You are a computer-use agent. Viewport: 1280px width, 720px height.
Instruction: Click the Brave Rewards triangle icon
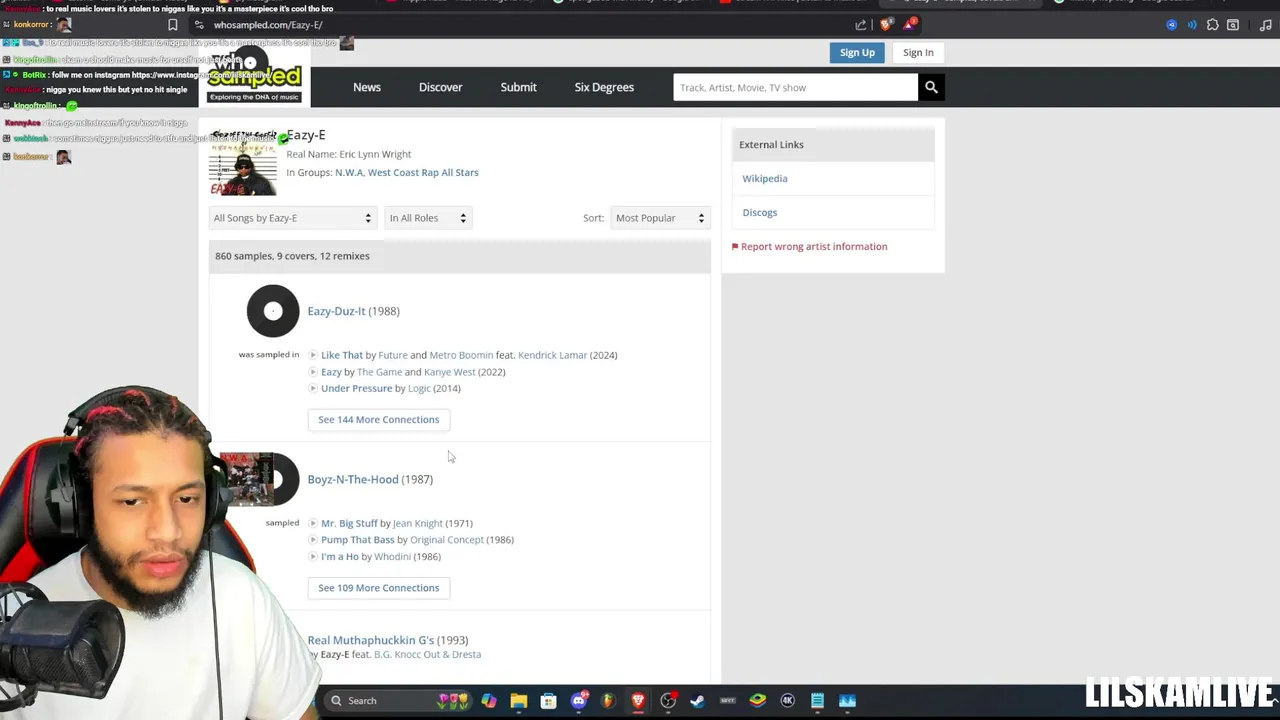tap(909, 24)
